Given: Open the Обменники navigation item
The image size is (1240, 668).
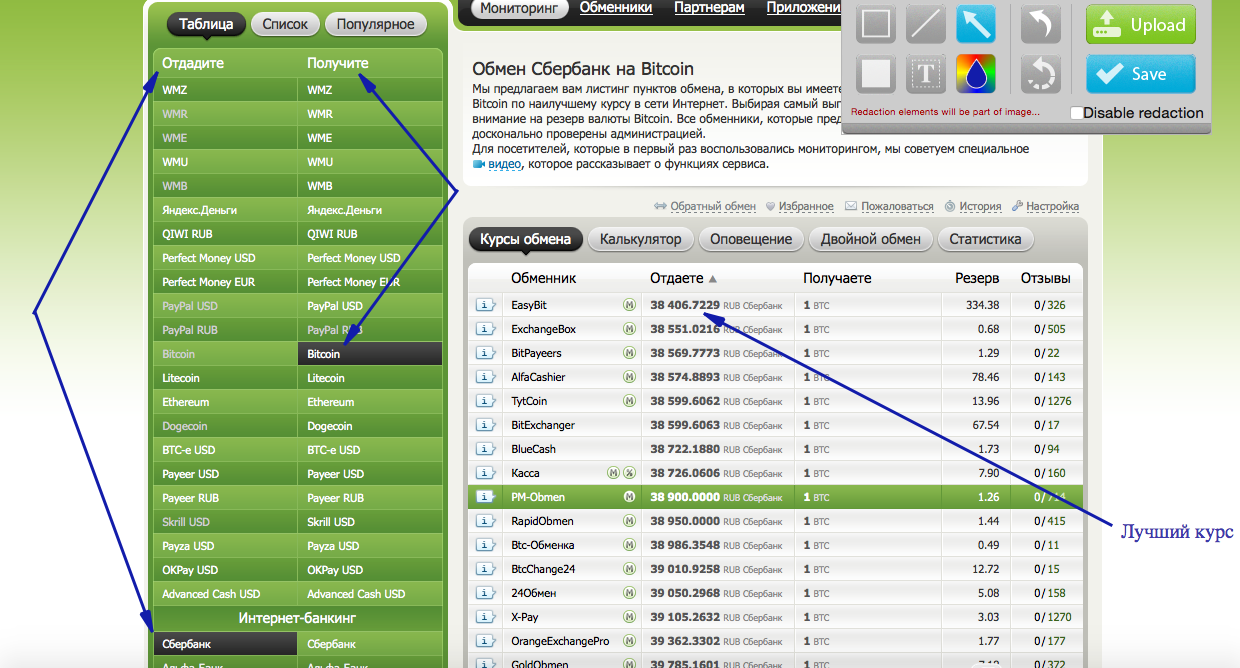Looking at the screenshot, I should coord(616,8).
